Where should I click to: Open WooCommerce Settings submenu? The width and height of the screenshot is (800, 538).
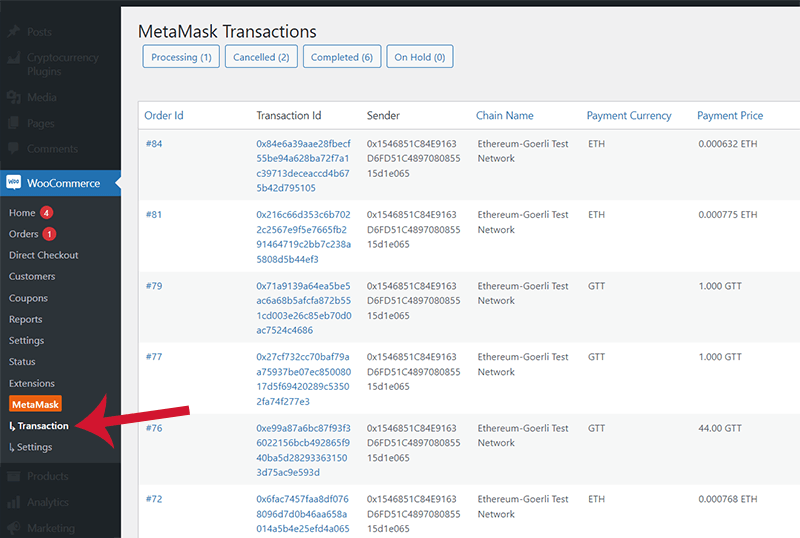26,340
